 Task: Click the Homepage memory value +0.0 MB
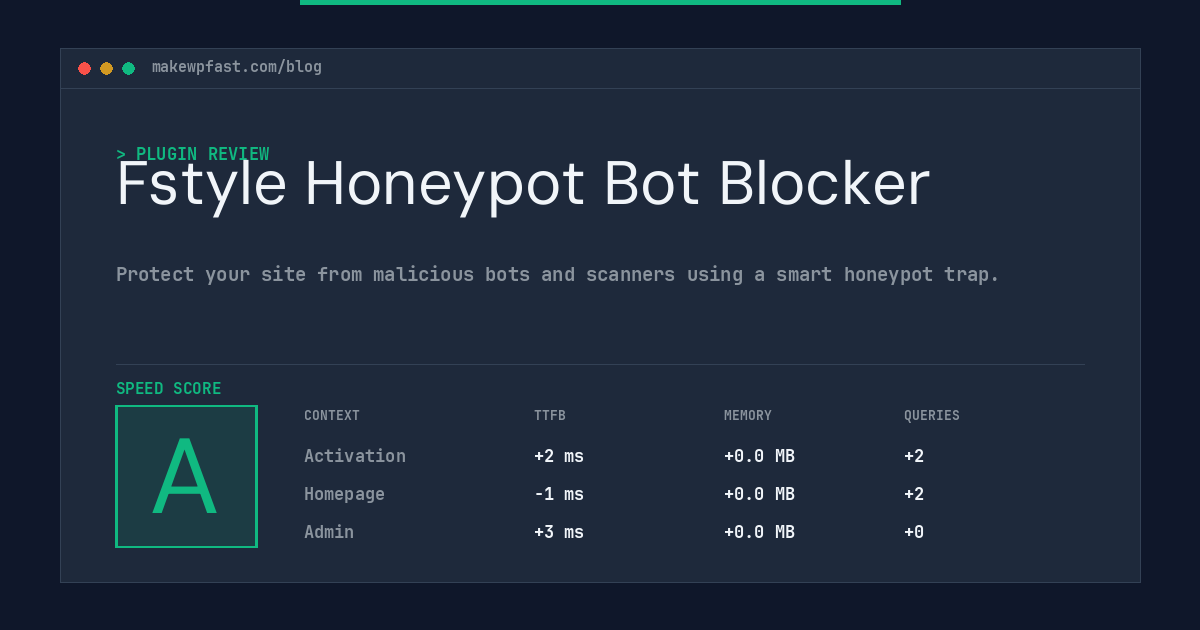(759, 494)
